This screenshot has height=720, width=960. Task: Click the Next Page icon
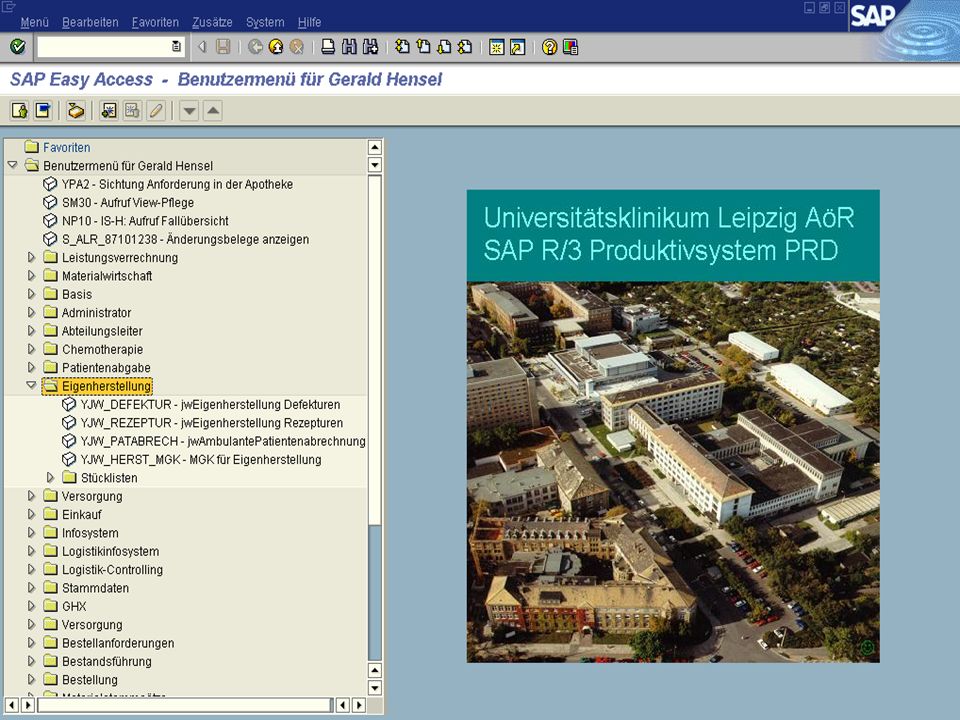pyautogui.click(x=444, y=47)
